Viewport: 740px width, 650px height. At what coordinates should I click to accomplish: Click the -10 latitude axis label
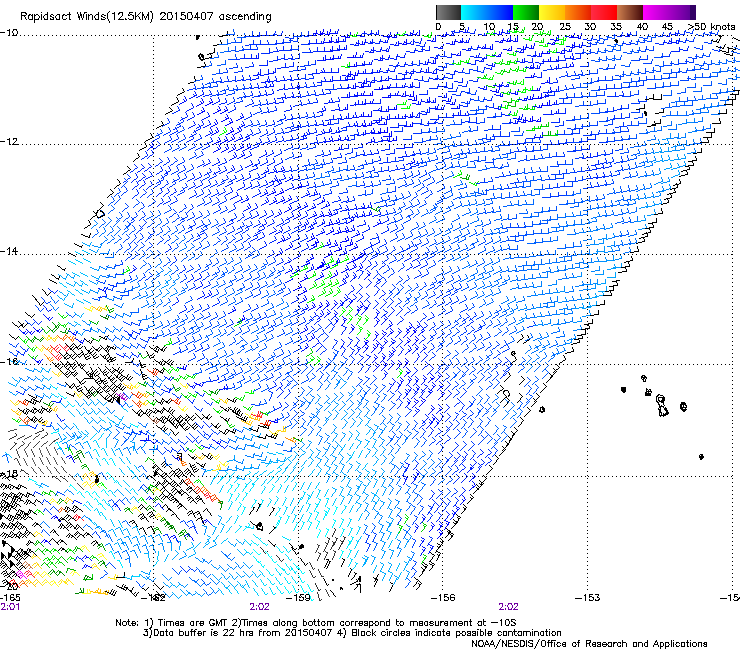9,33
